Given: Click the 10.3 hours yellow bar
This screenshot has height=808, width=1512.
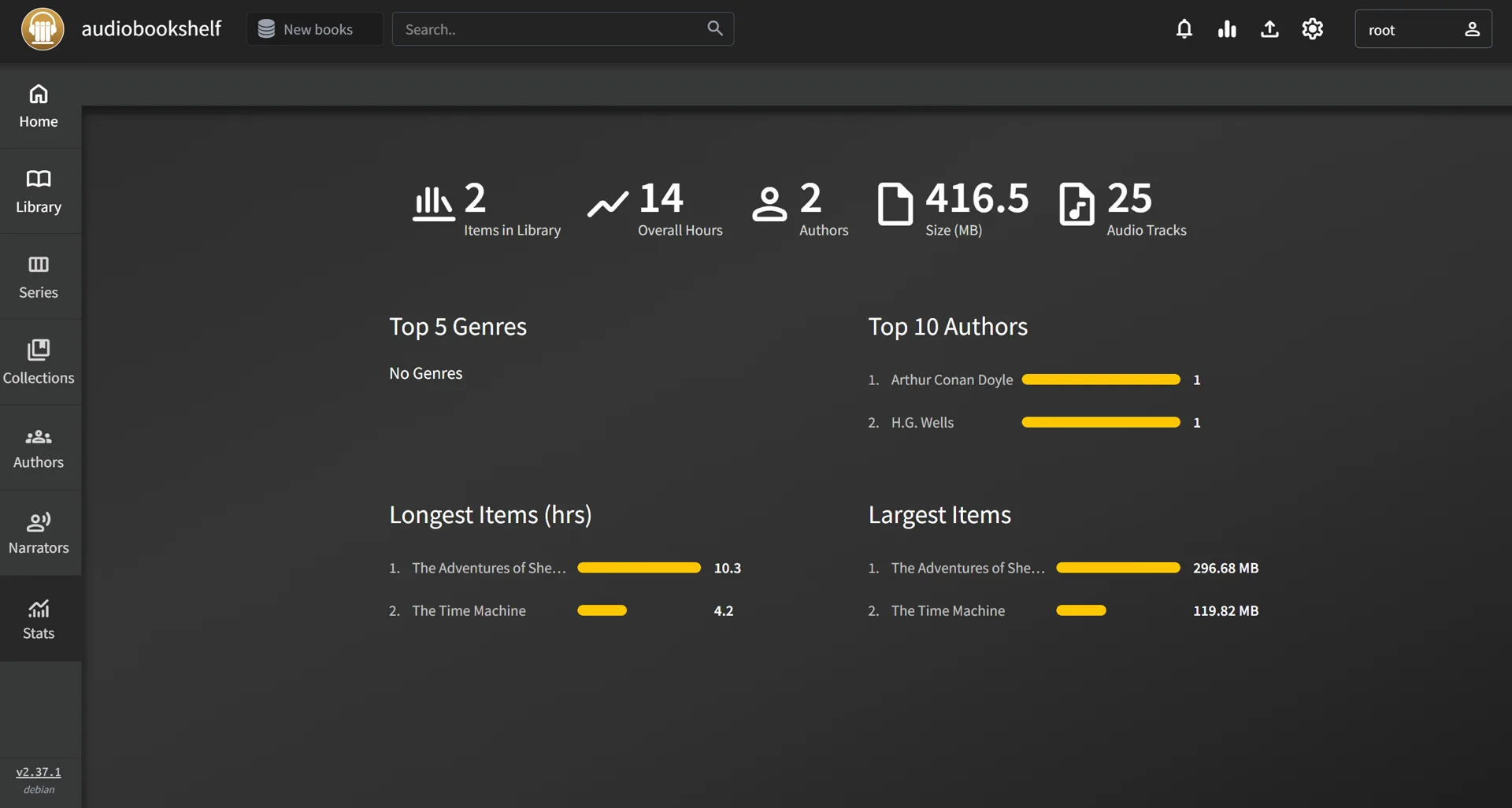Looking at the screenshot, I should (x=639, y=568).
